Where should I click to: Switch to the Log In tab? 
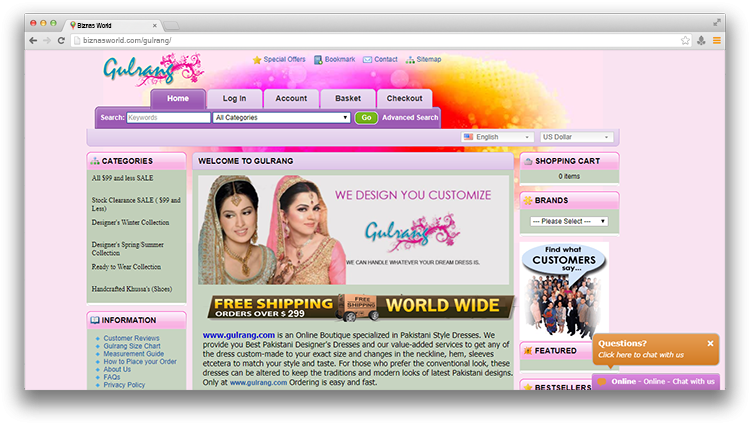tap(234, 99)
